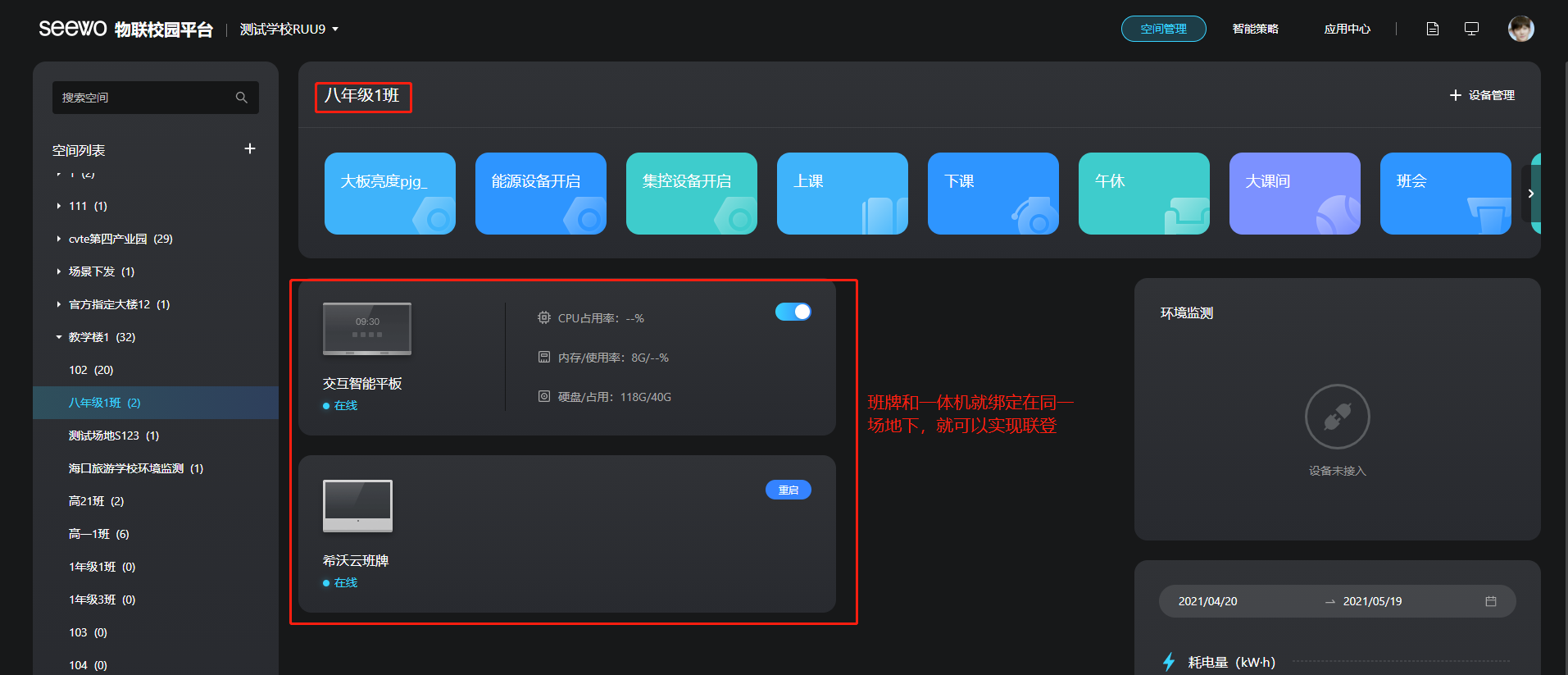1568x675 pixels.
Task: Run the 大板亮度pjg_ scene card
Action: 390,194
